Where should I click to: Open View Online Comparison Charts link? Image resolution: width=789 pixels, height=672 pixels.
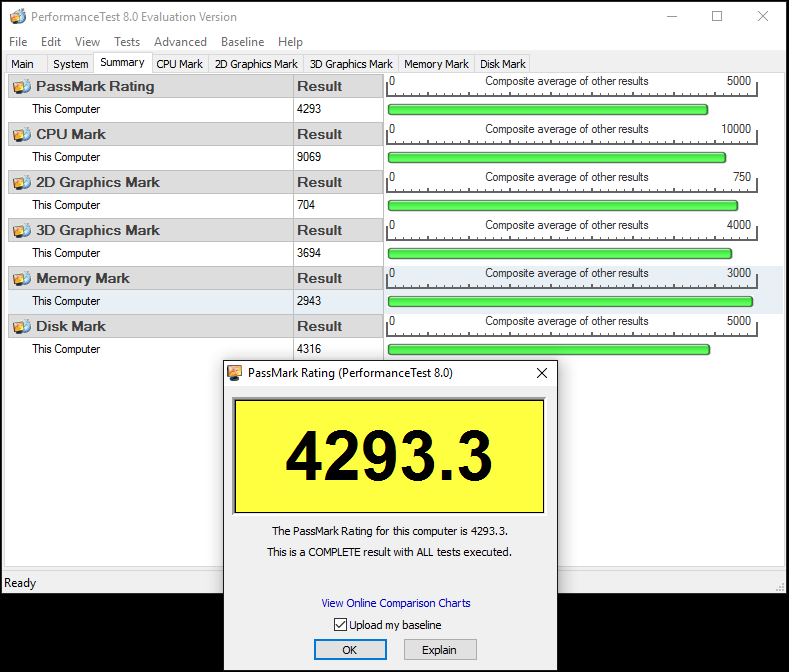point(396,603)
